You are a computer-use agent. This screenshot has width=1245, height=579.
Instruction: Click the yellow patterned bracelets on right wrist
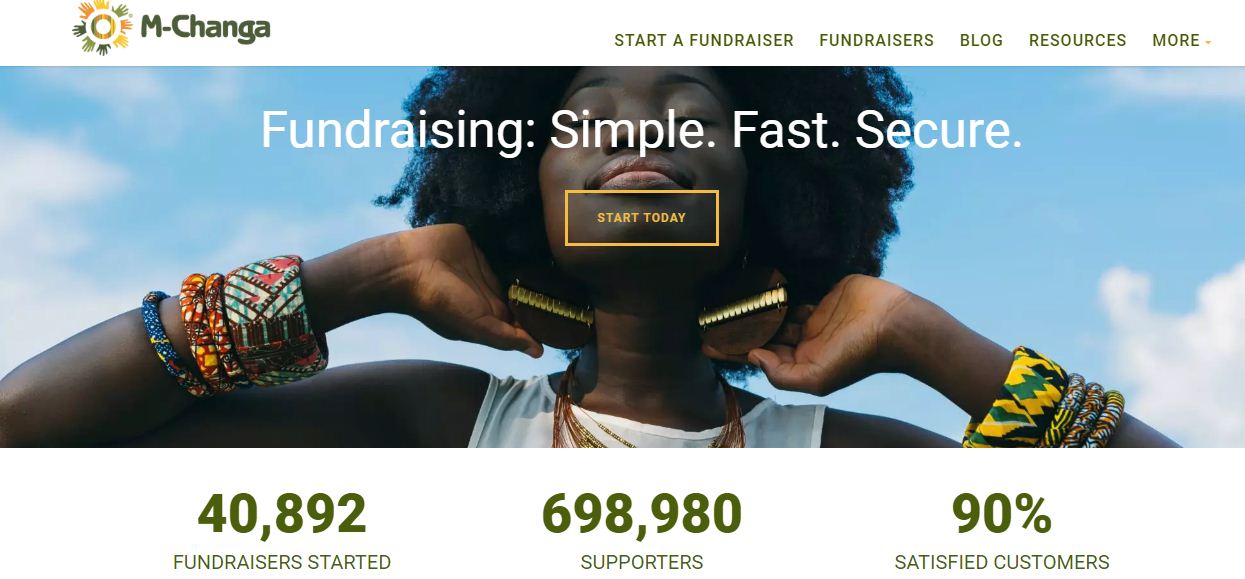(x=1042, y=400)
